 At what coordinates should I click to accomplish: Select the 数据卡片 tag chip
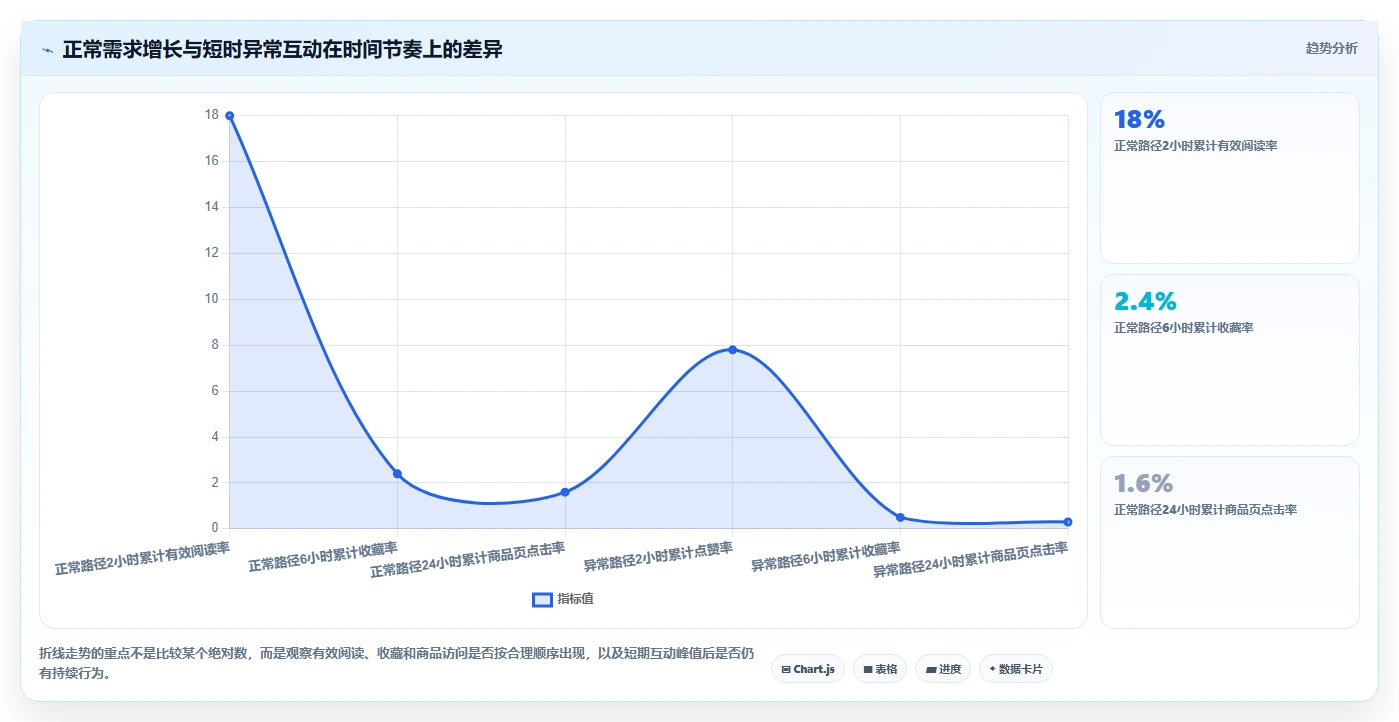coord(1016,669)
